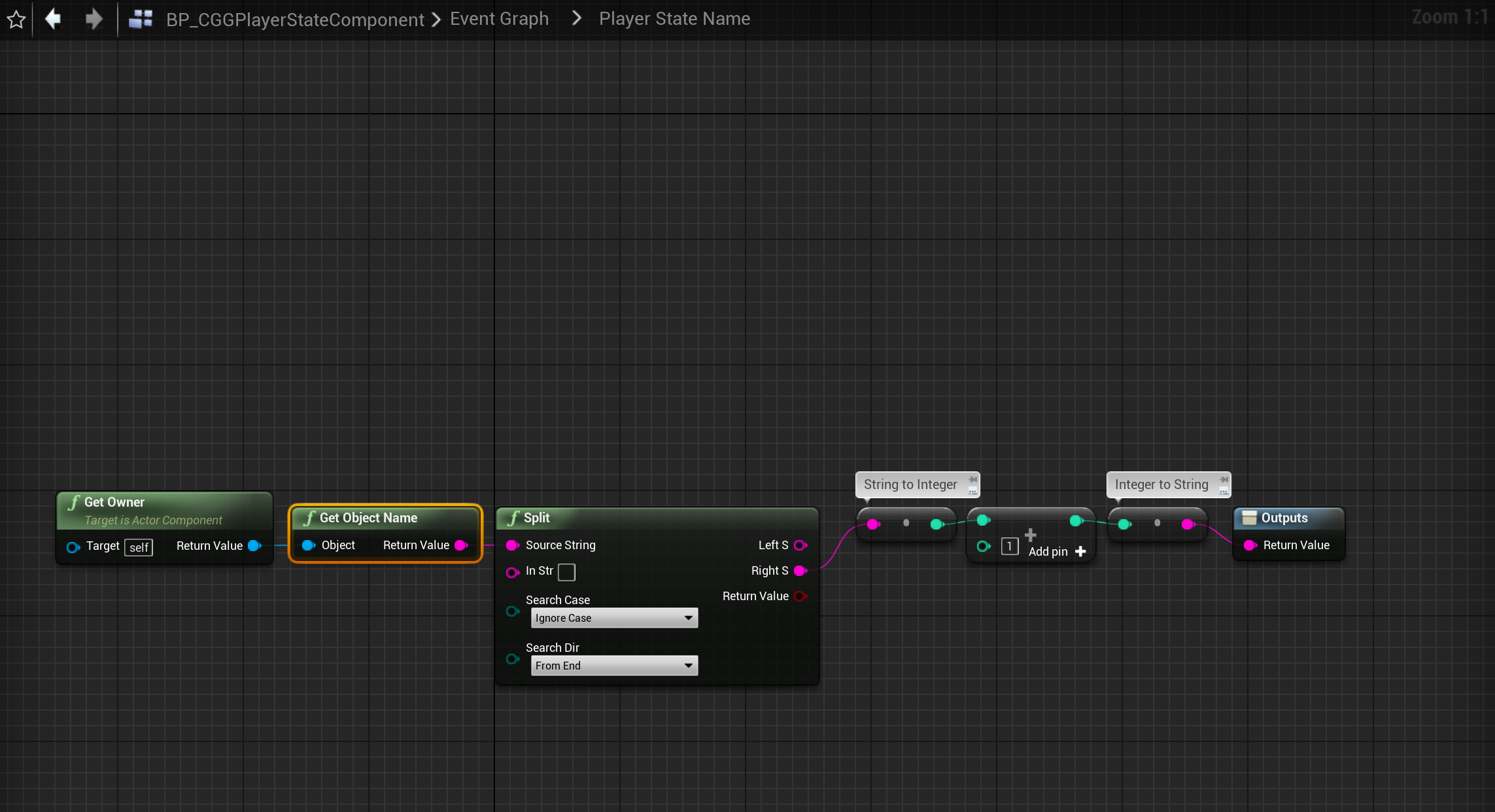
Task: Click the Outputs node icon
Action: [1249, 518]
